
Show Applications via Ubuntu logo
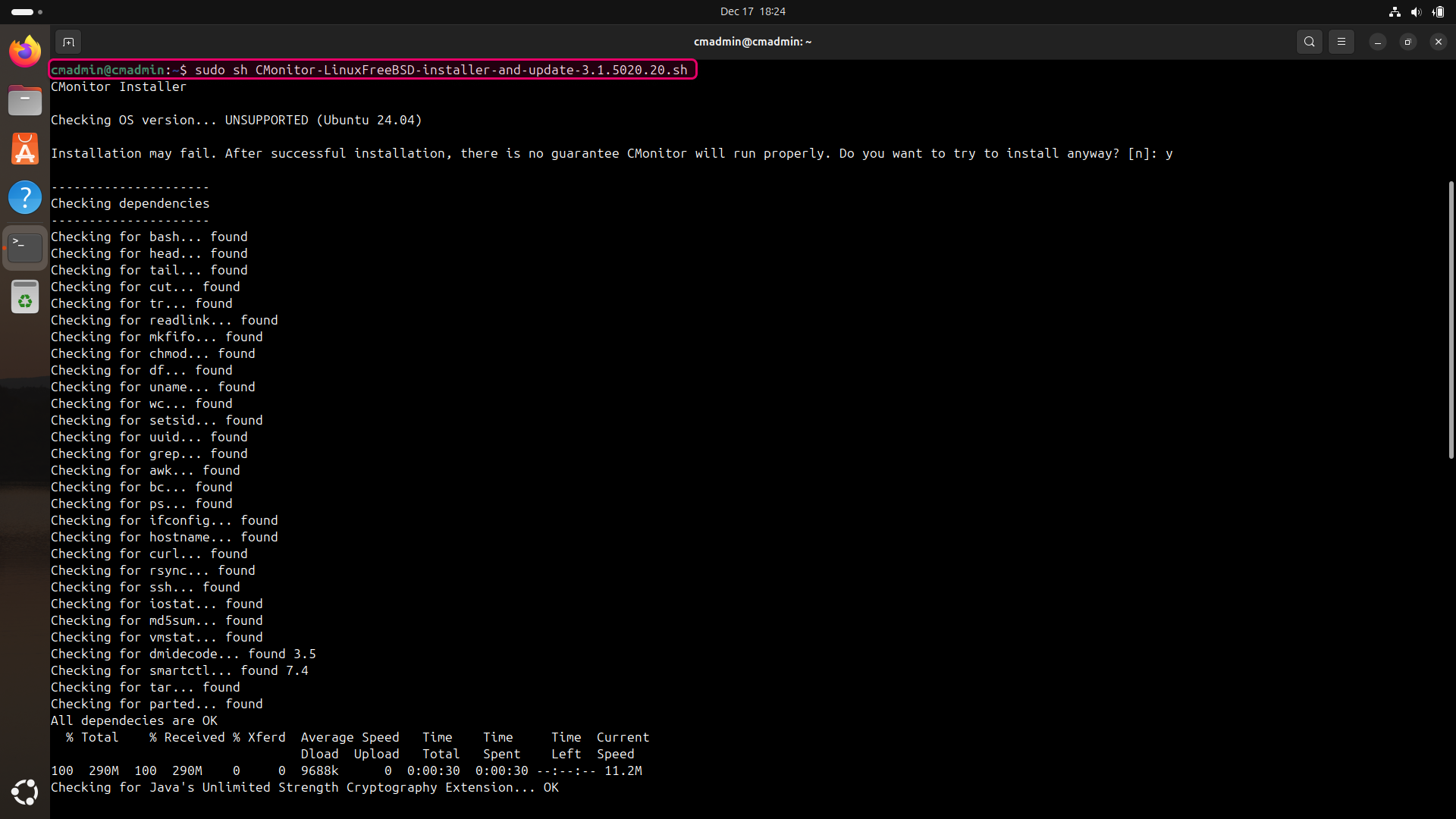[25, 792]
